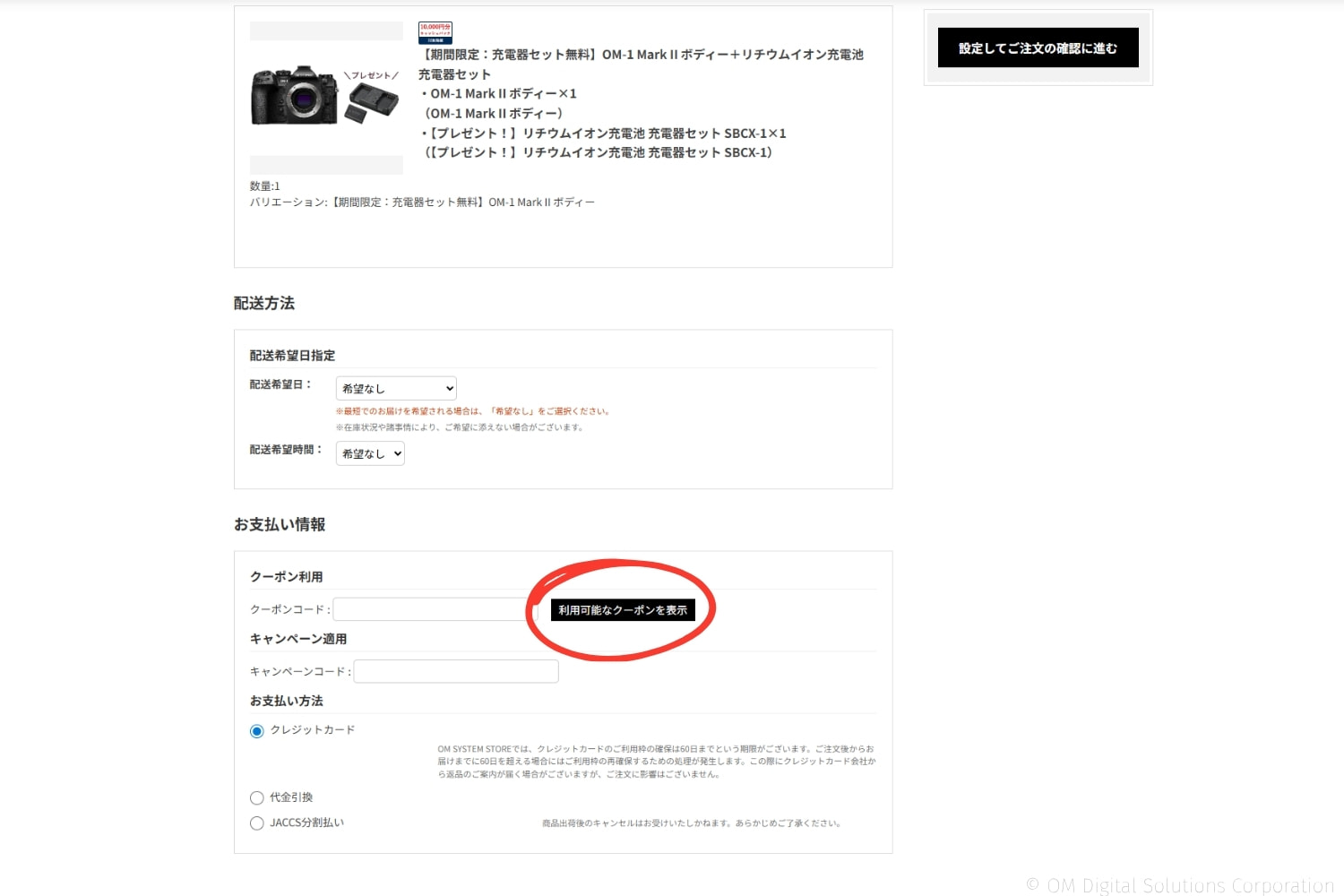The width and height of the screenshot is (1344, 896).
Task: Click the note 在庫状況や諸事情により
Action: [x=460, y=427]
